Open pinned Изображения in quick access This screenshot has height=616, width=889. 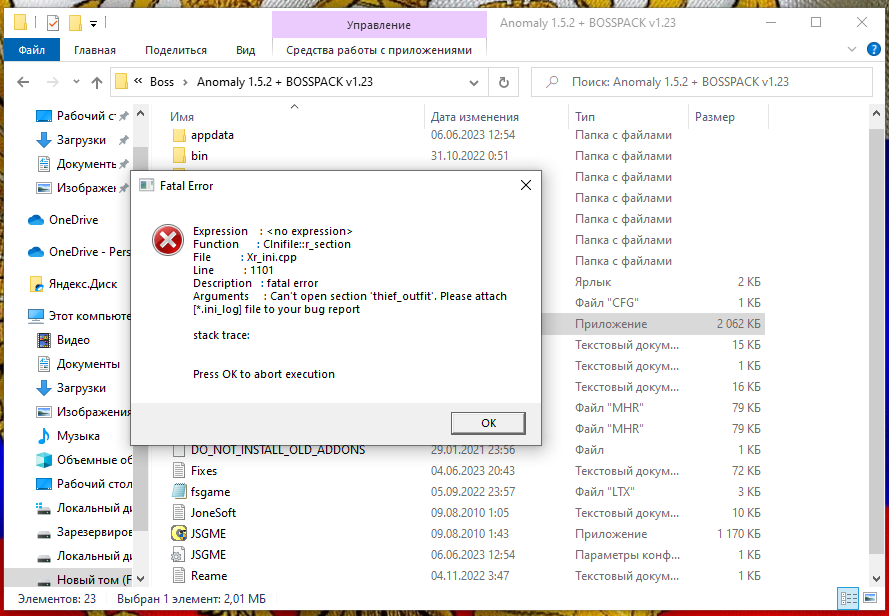tap(82, 188)
